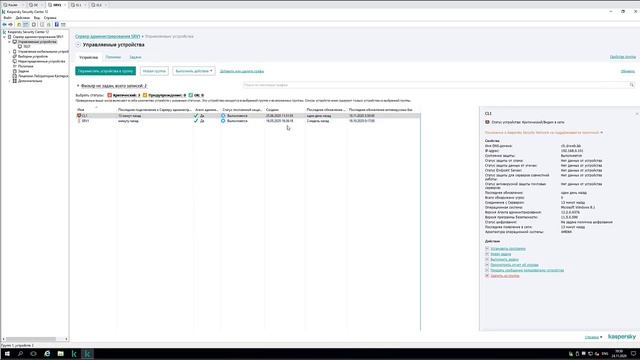Click the critical status icon of CL1 row

point(79,116)
